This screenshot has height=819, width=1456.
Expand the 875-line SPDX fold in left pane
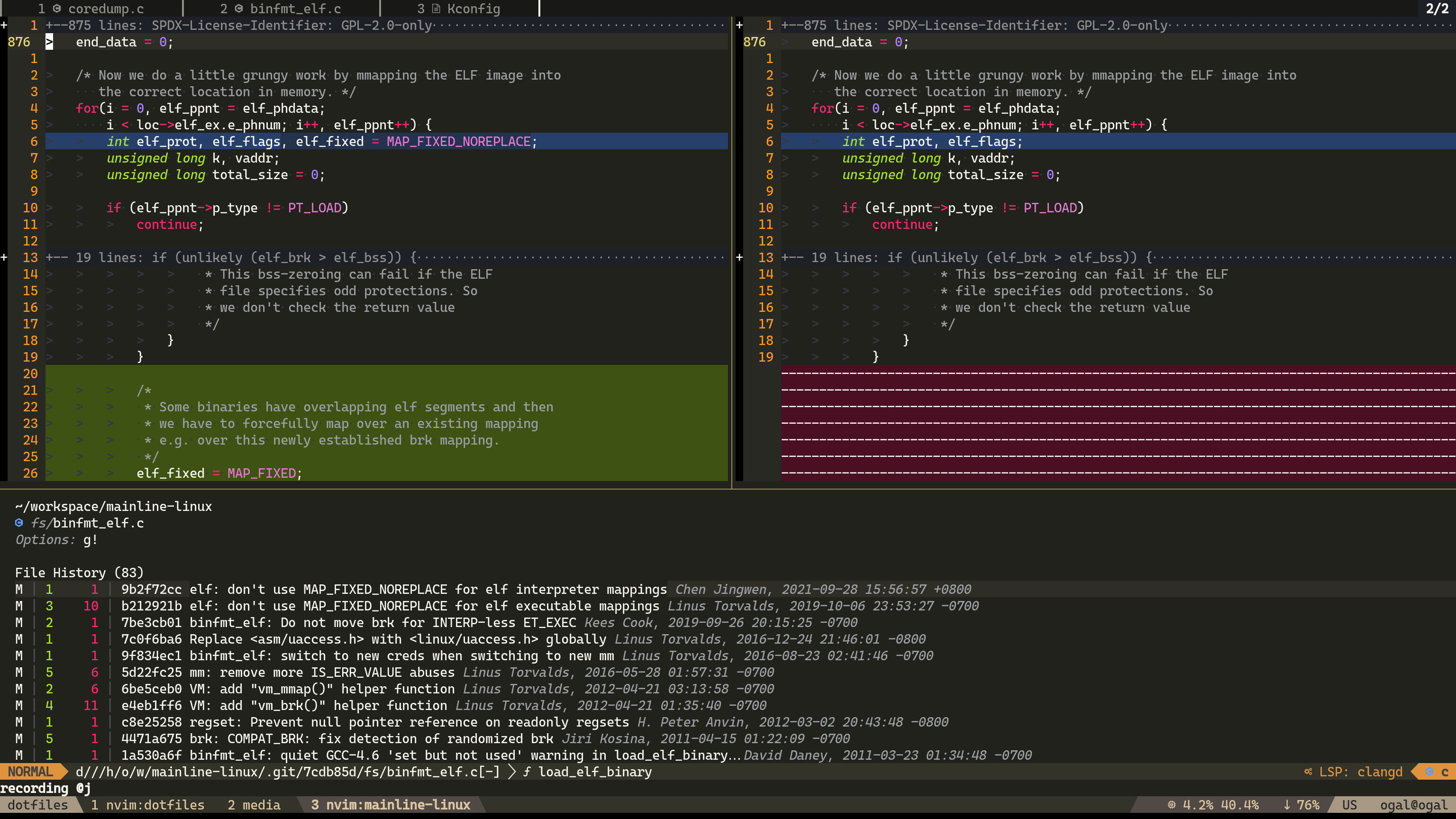(387, 26)
